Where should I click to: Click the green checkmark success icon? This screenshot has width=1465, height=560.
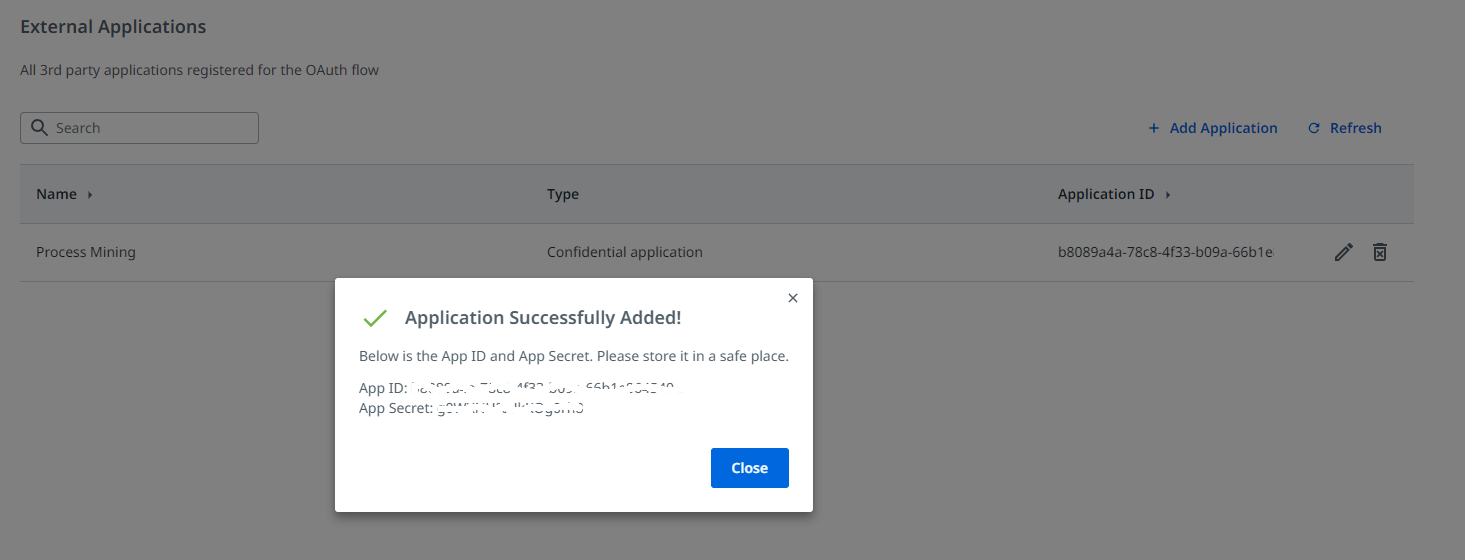(375, 318)
